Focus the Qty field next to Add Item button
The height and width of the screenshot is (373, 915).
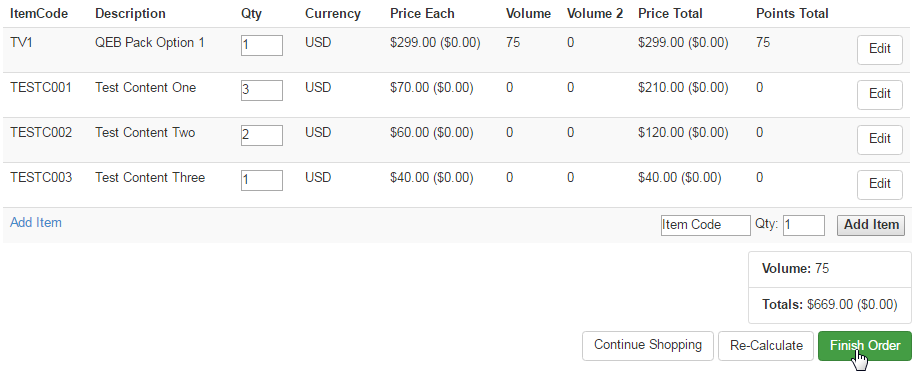[804, 225]
